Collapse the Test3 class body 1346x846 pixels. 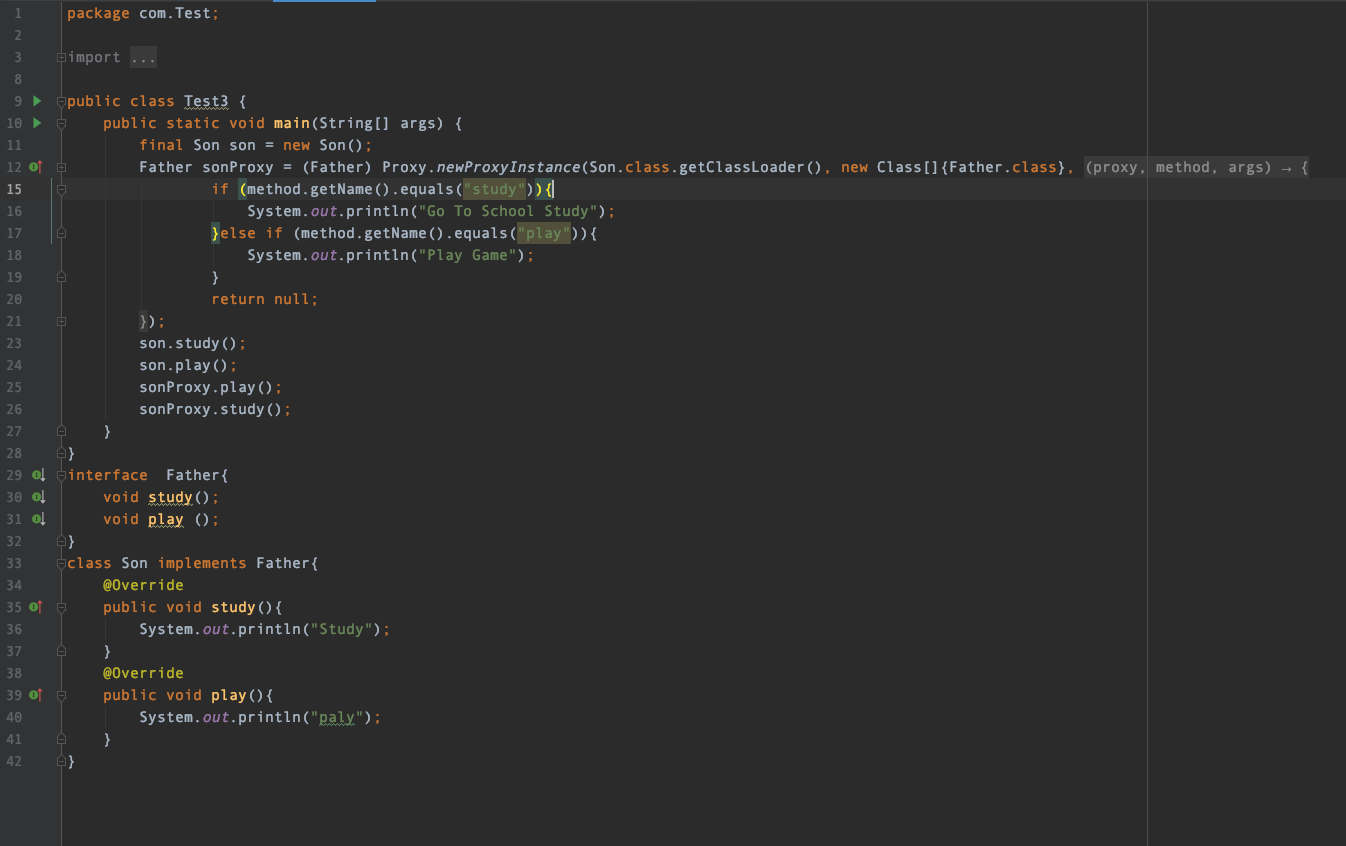tap(61, 101)
